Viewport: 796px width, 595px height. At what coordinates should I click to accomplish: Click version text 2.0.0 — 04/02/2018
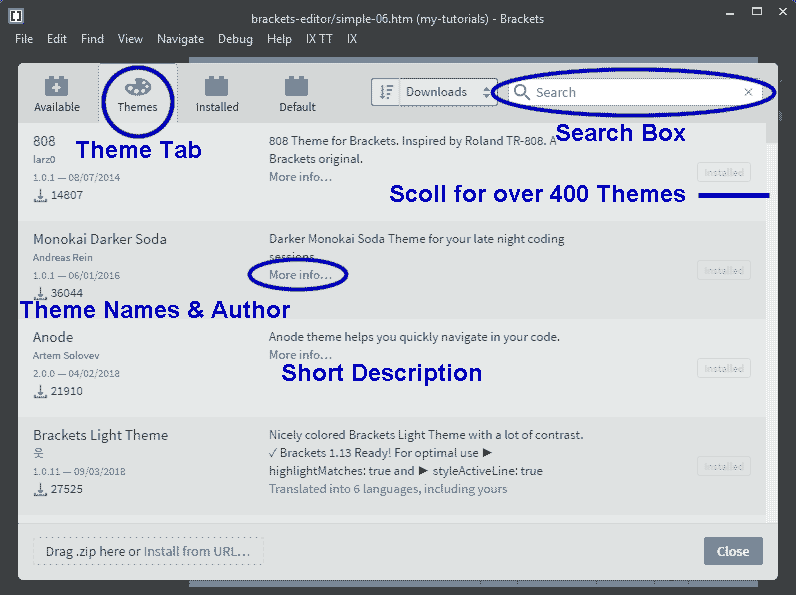(76, 374)
